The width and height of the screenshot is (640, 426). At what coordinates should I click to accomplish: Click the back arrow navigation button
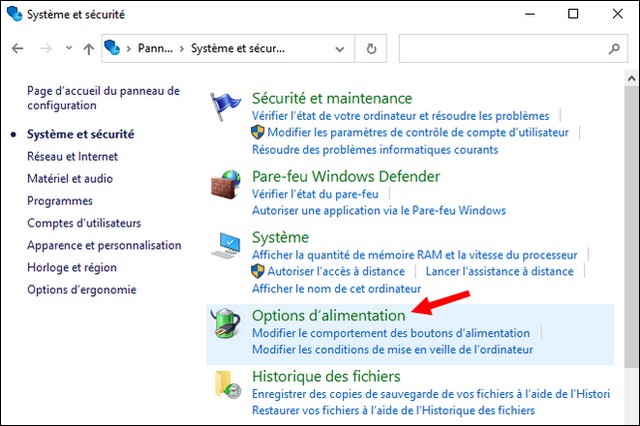tap(18, 49)
